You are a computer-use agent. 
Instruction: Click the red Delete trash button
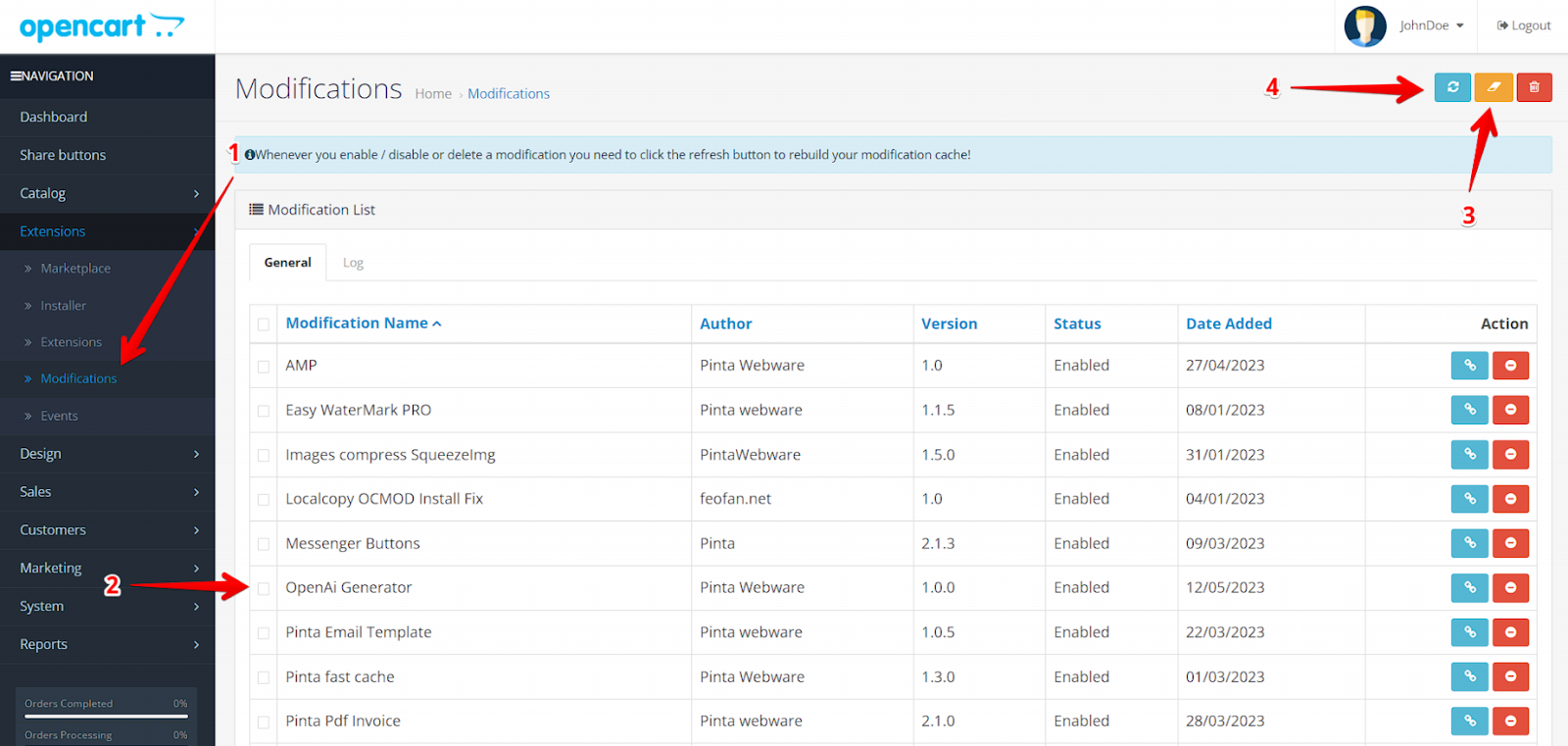click(x=1534, y=87)
